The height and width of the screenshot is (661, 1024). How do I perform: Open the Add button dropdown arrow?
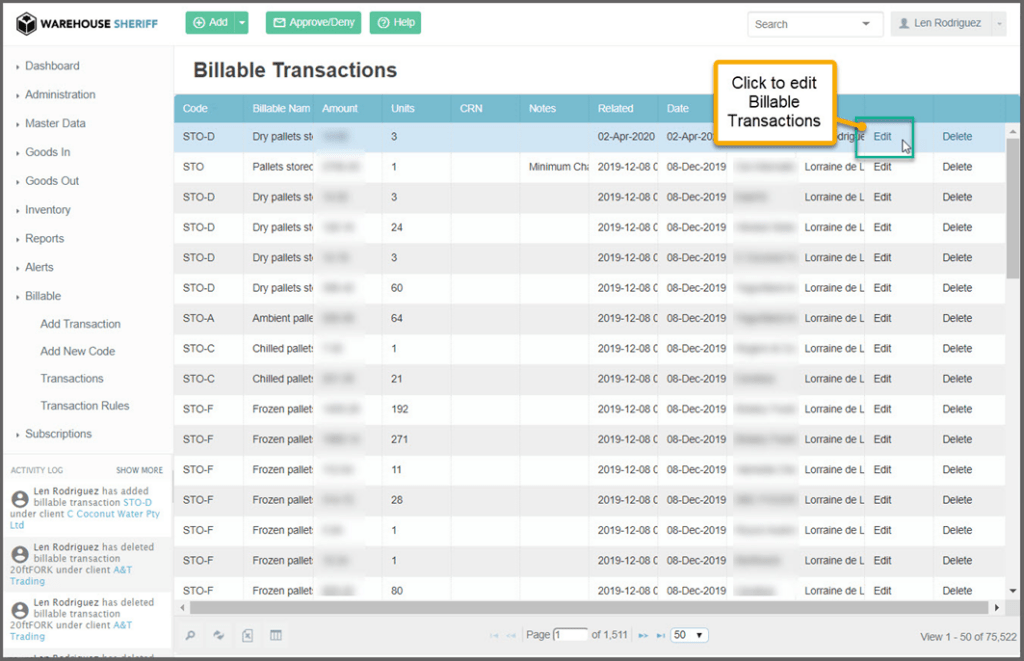[x=242, y=23]
